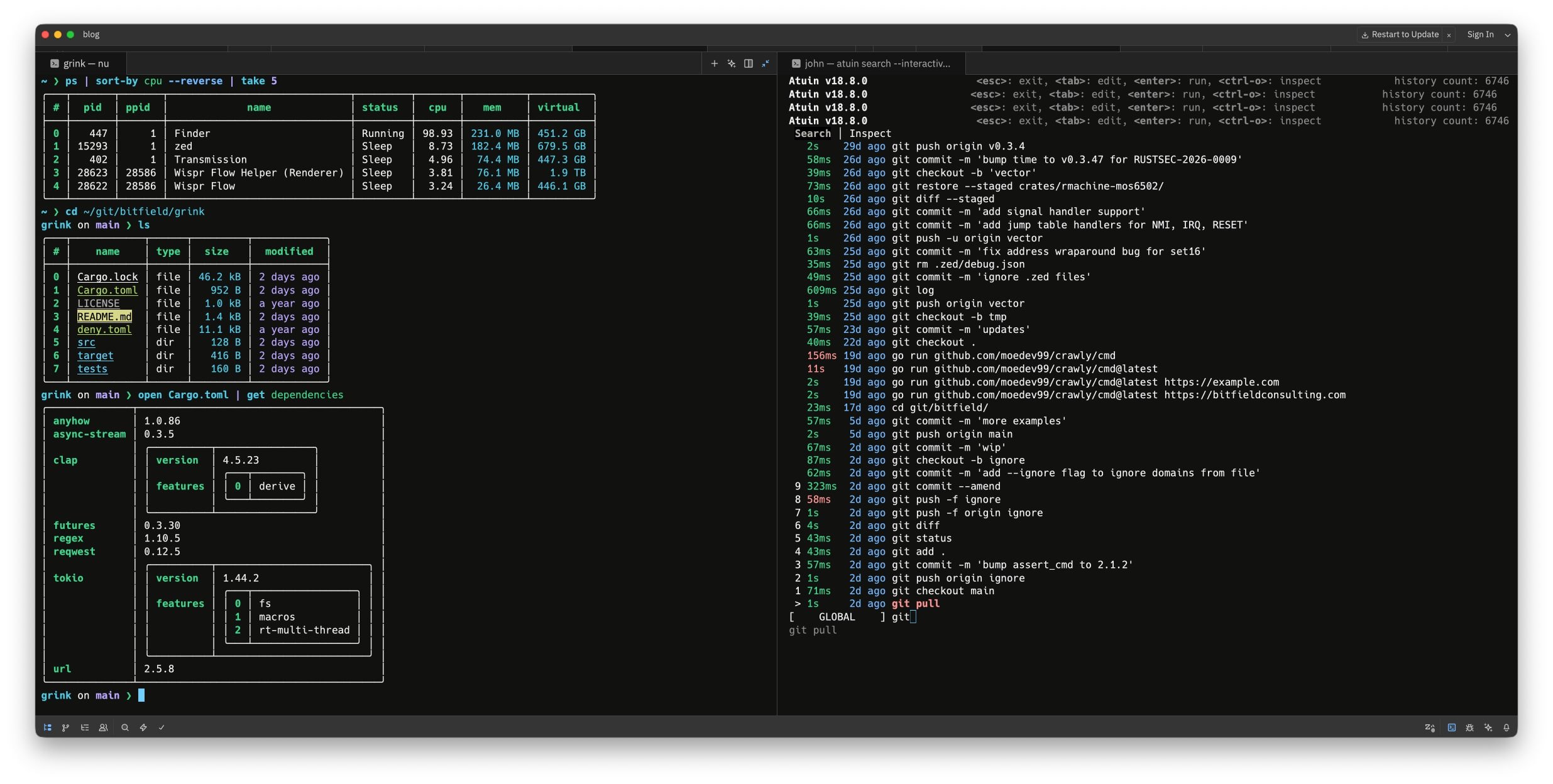Image resolution: width=1553 pixels, height=784 pixels.
Task: Toggle the Terminal panel status bar button
Action: (1452, 727)
